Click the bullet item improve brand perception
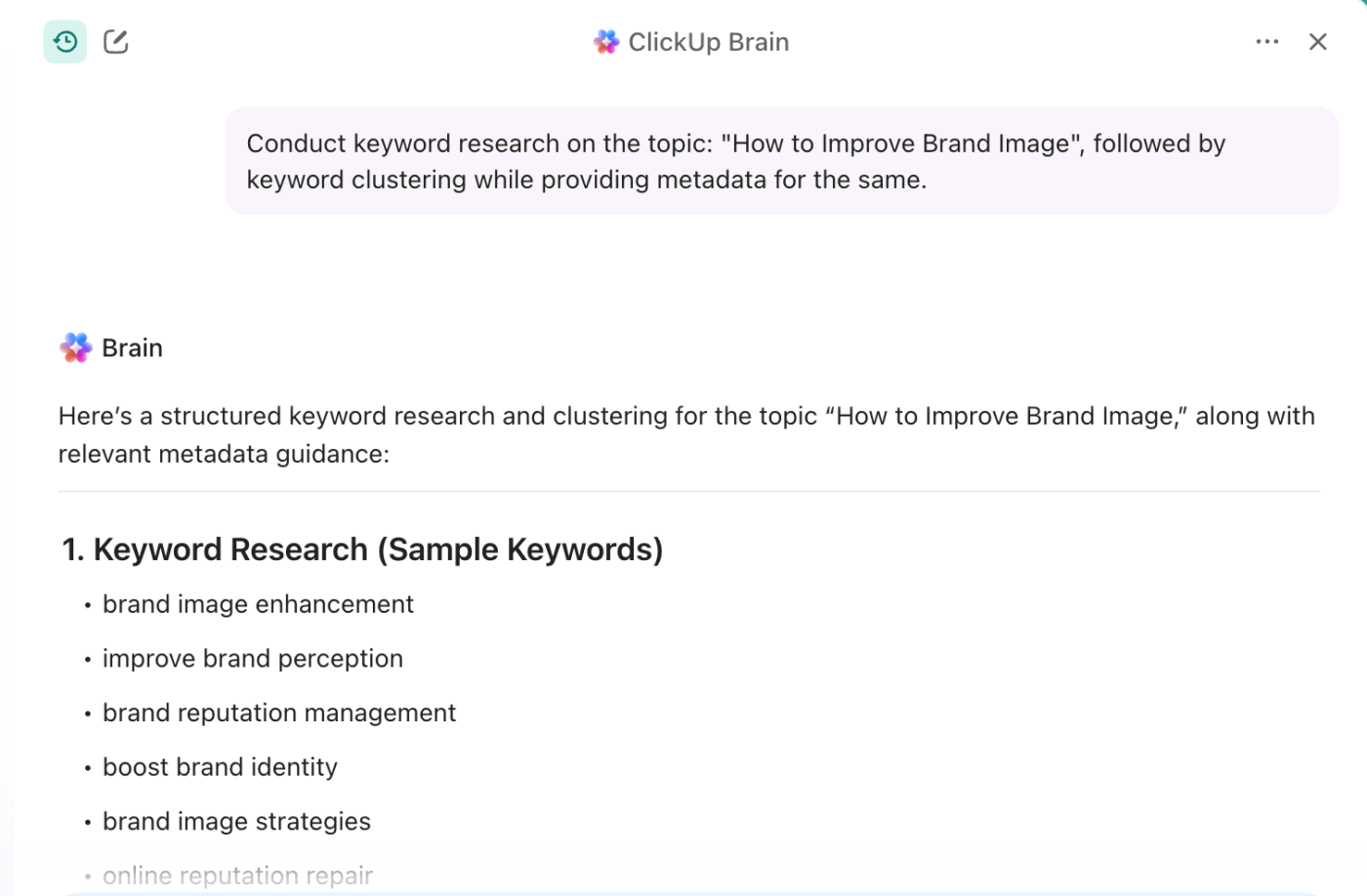 pos(252,659)
